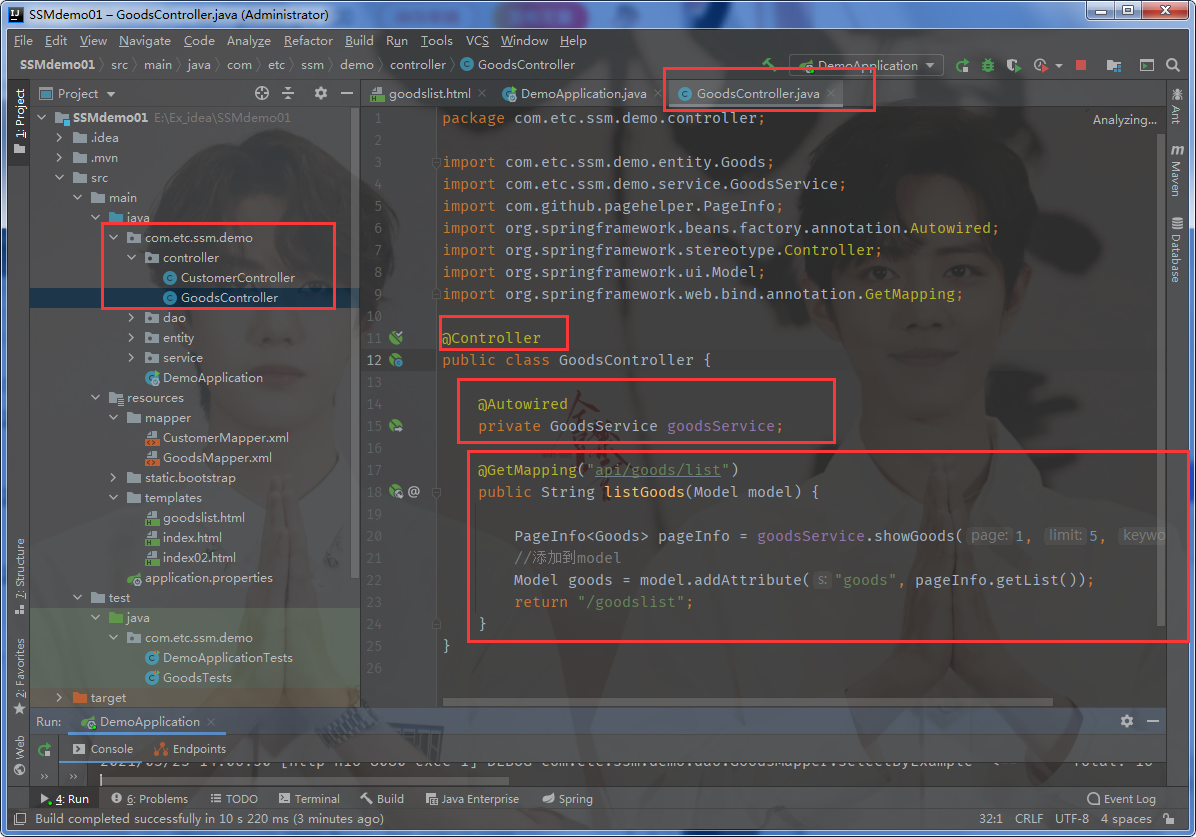Open Search Everywhere with the magnifier icon
Image resolution: width=1196 pixels, height=837 pixels.
(x=1172, y=64)
